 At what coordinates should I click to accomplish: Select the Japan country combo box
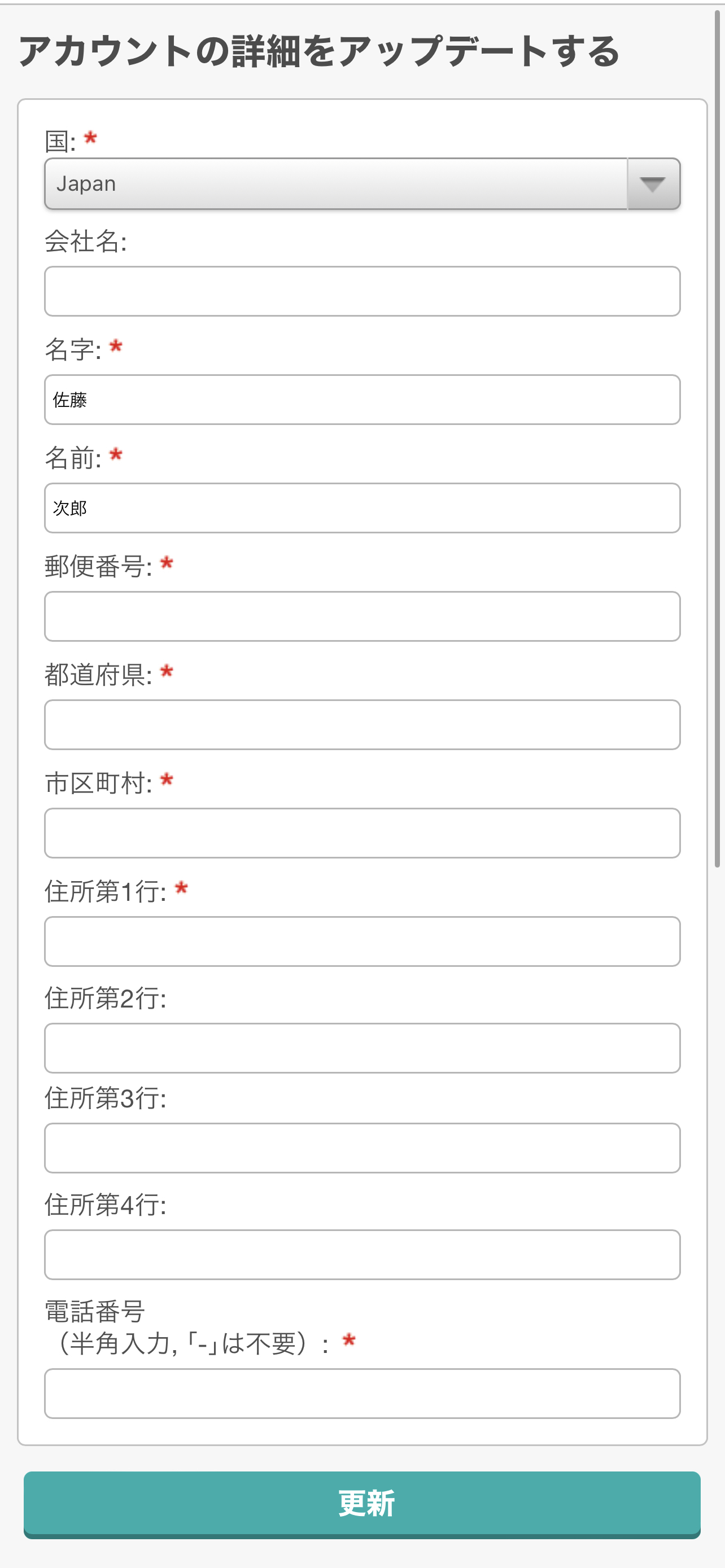click(x=336, y=184)
